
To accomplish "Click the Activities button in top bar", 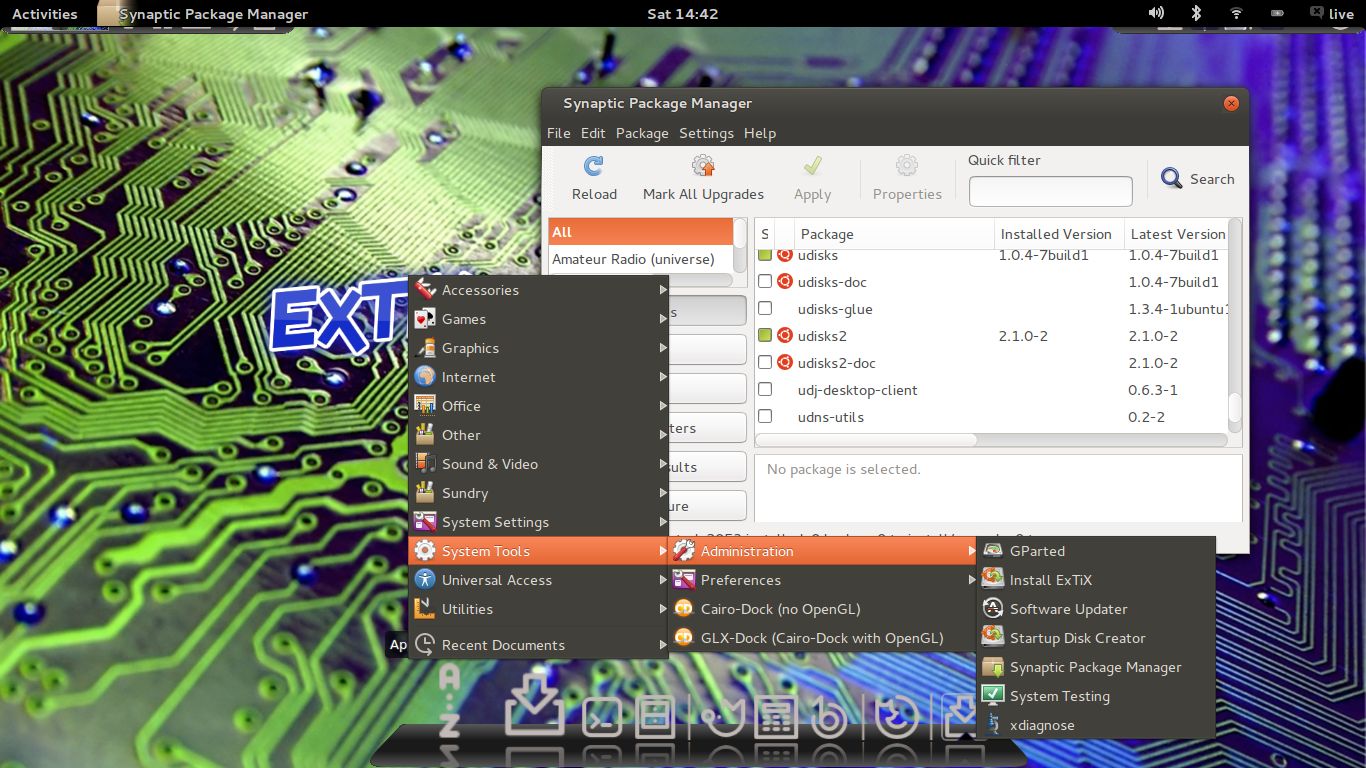I will [44, 14].
